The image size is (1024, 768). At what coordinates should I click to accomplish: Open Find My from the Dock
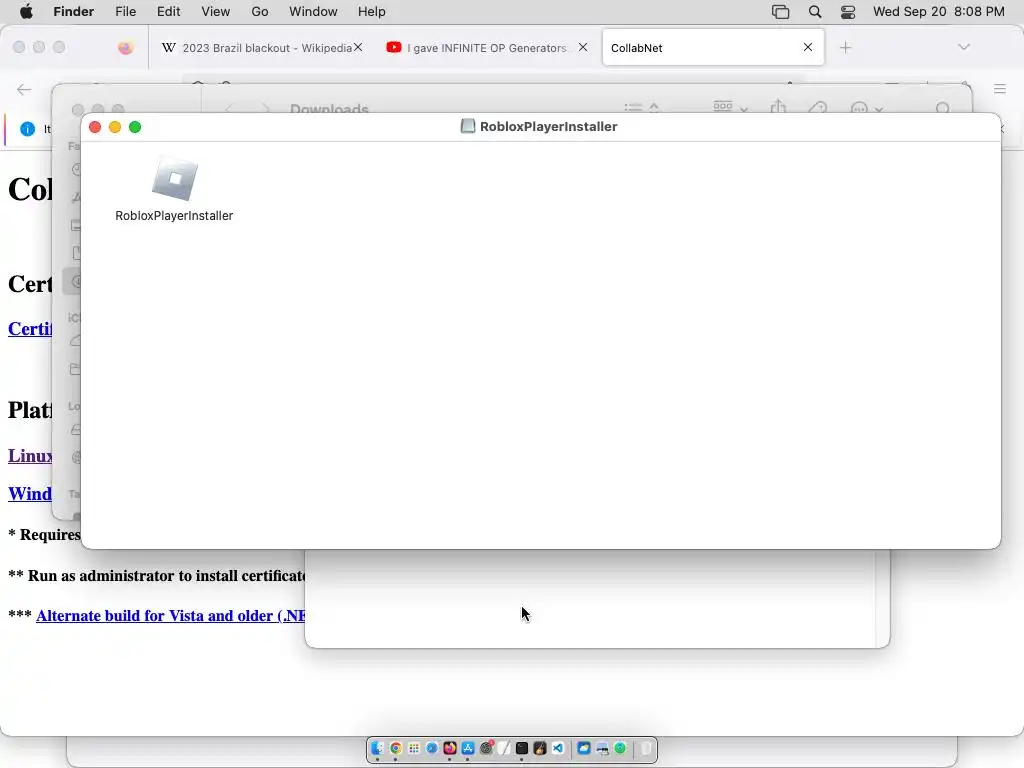click(620, 748)
